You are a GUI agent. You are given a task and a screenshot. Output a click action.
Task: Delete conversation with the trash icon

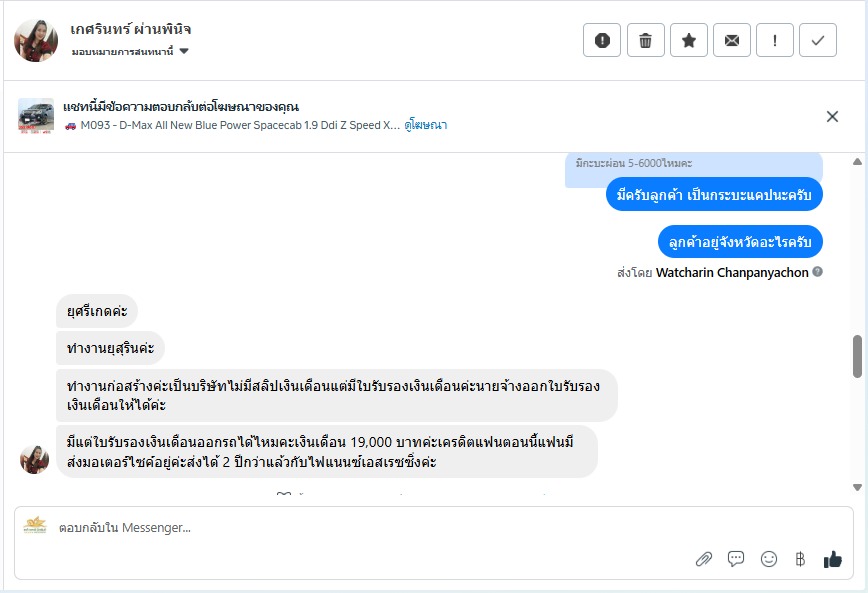pyautogui.click(x=646, y=40)
